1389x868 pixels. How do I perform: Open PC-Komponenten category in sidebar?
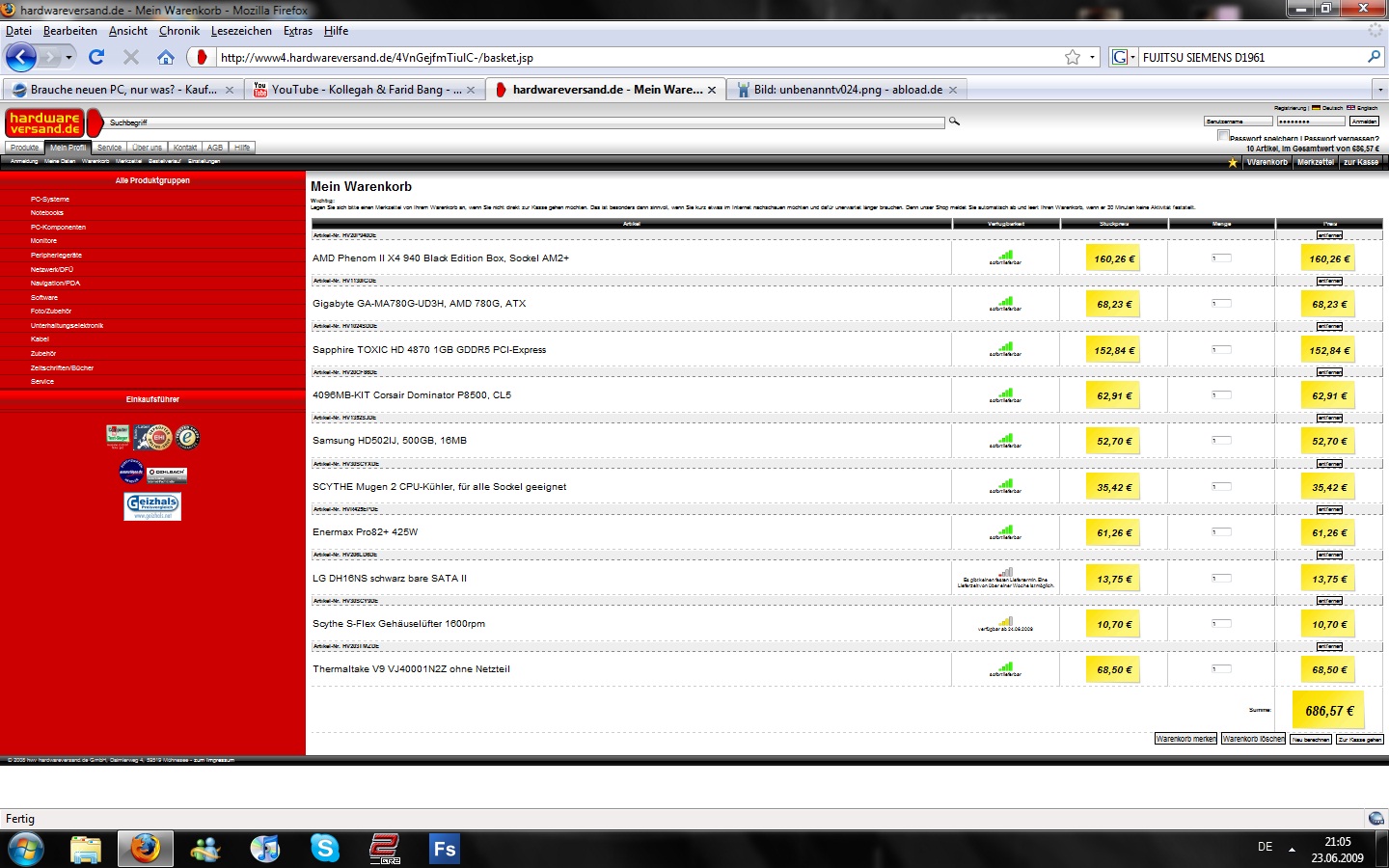tap(58, 227)
